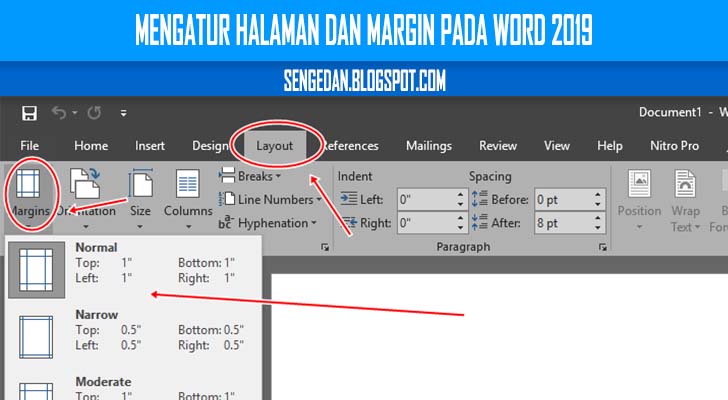Click the Normal margin thumbnail icon
Image resolution: width=728 pixels, height=400 pixels.
[x=37, y=270]
